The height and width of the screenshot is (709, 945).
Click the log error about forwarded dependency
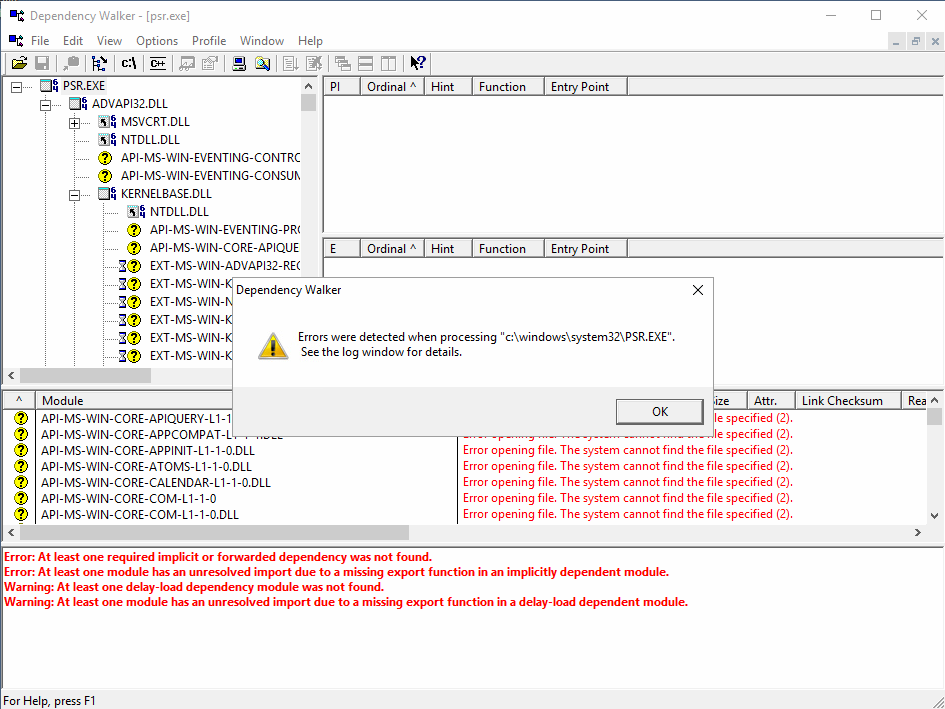218,557
